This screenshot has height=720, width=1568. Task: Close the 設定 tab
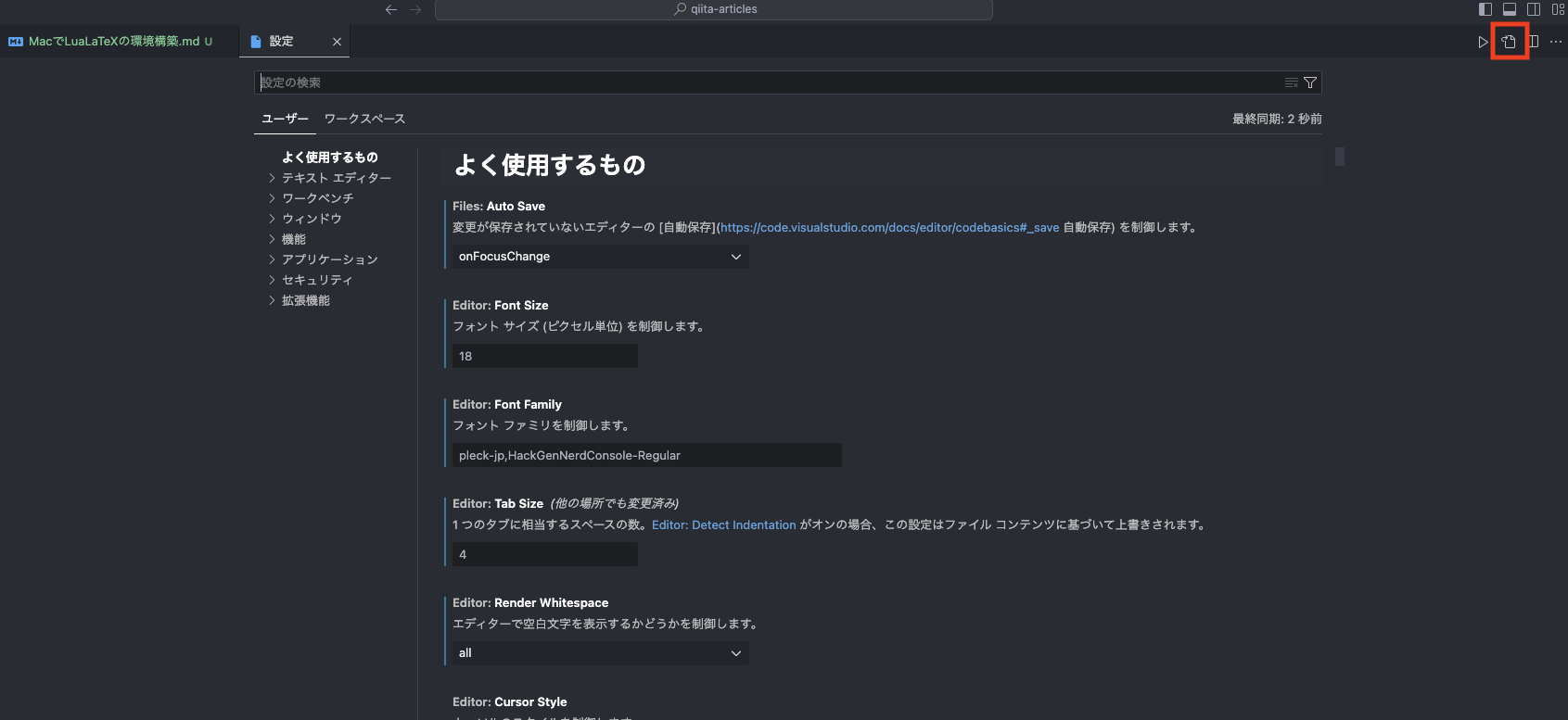coord(337,42)
